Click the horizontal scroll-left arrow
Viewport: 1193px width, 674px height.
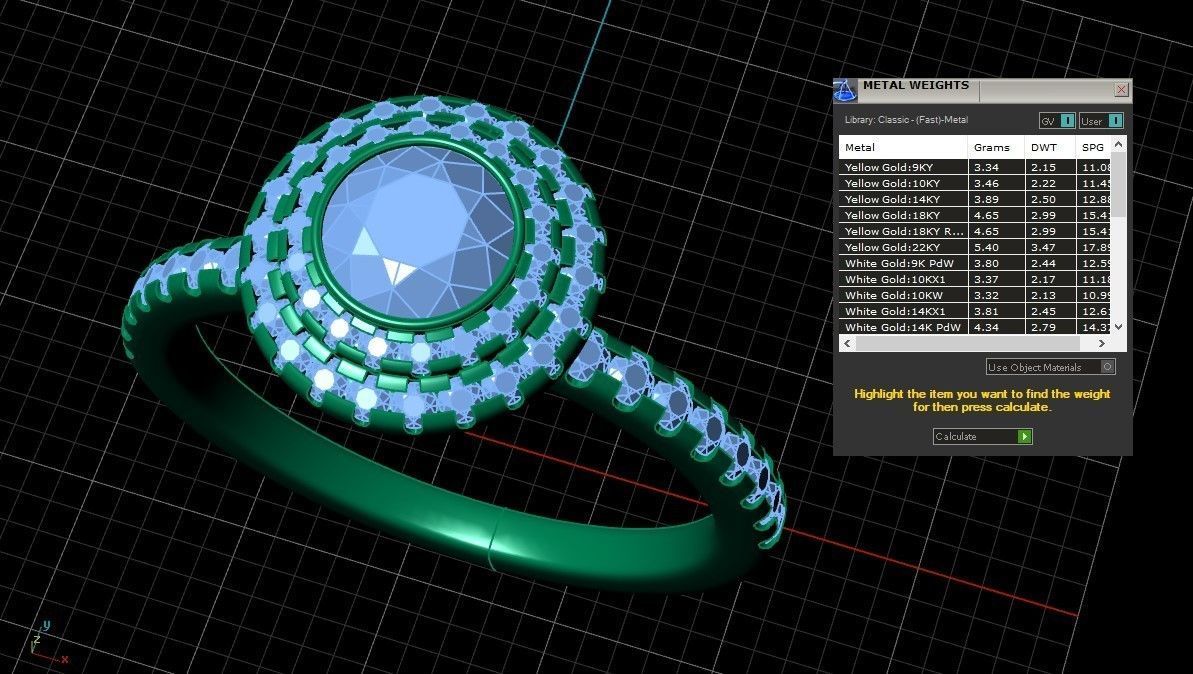click(x=847, y=343)
